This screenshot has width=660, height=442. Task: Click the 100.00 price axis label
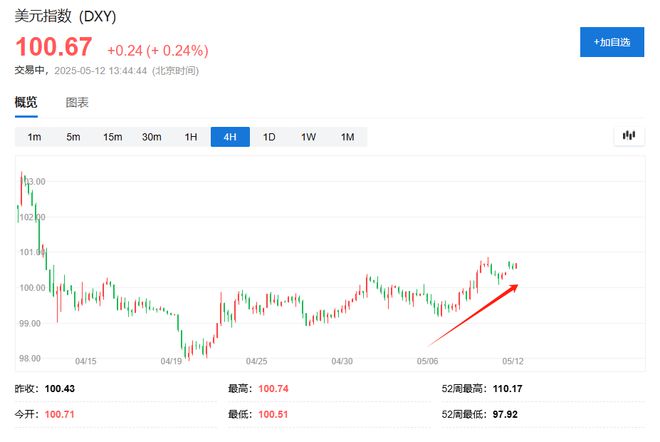pyautogui.click(x=32, y=288)
